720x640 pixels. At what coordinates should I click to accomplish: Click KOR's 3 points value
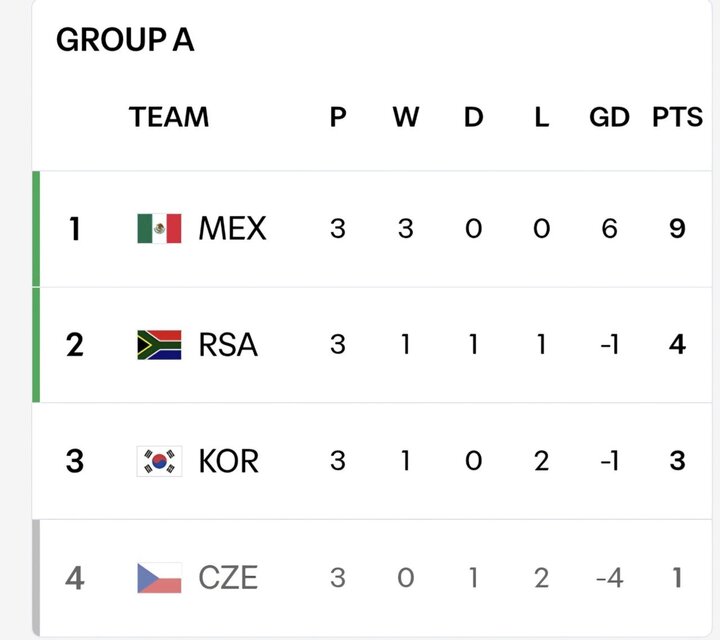tap(677, 461)
